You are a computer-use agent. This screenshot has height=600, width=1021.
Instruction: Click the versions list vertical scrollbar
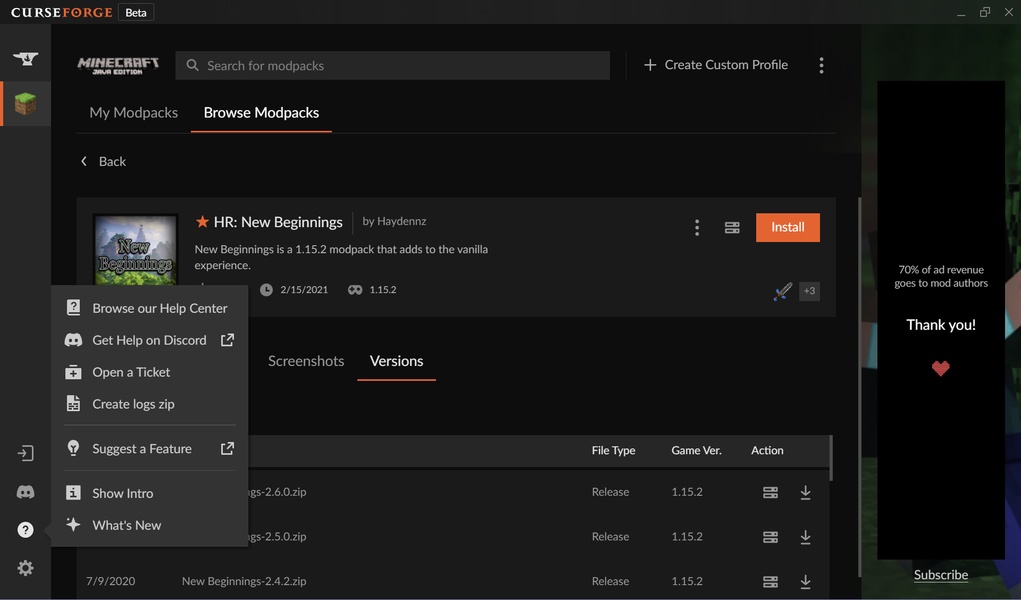coord(831,458)
